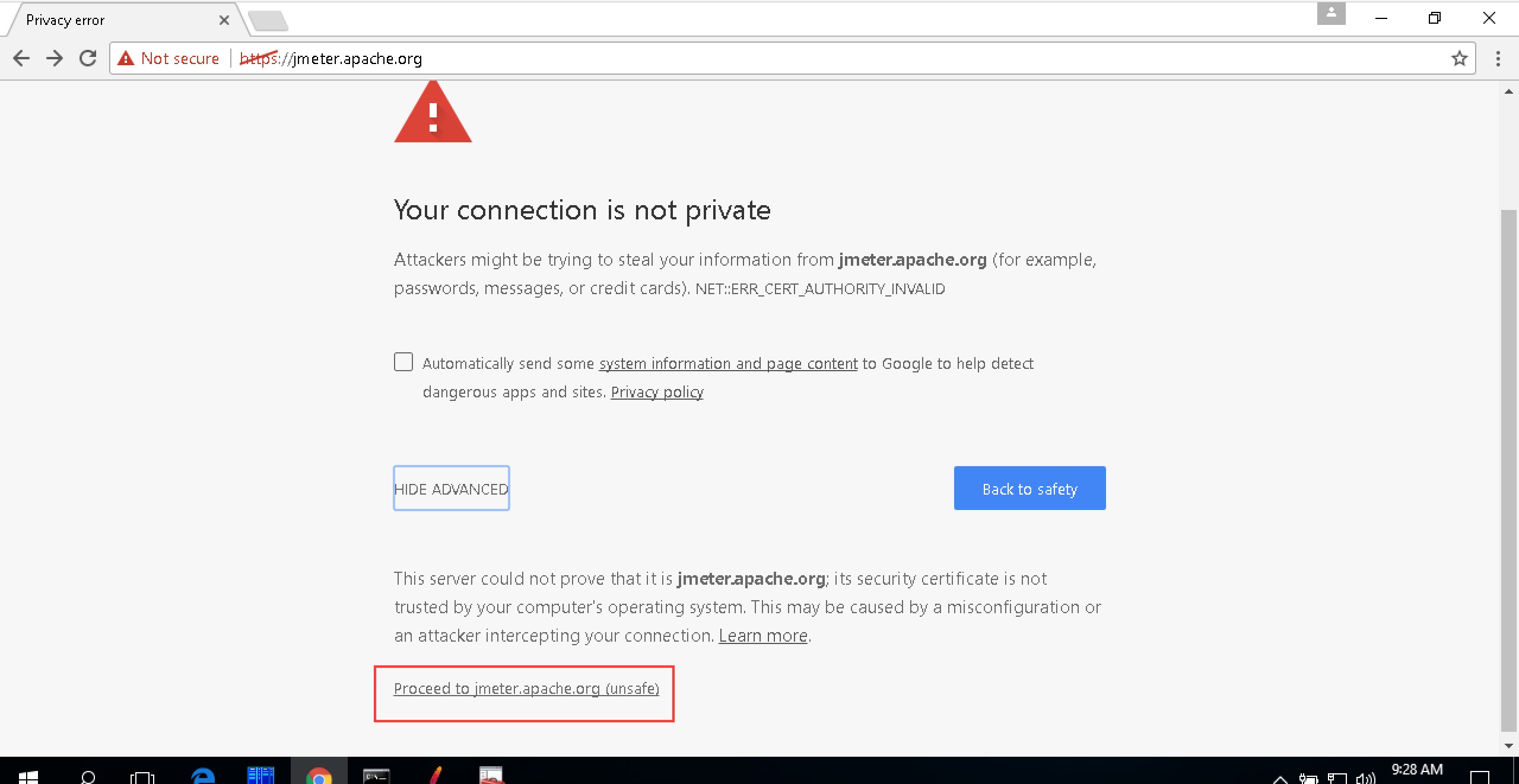Open the Chrome menu (three dots)
Screen dimensions: 1519x784
tap(1499, 58)
